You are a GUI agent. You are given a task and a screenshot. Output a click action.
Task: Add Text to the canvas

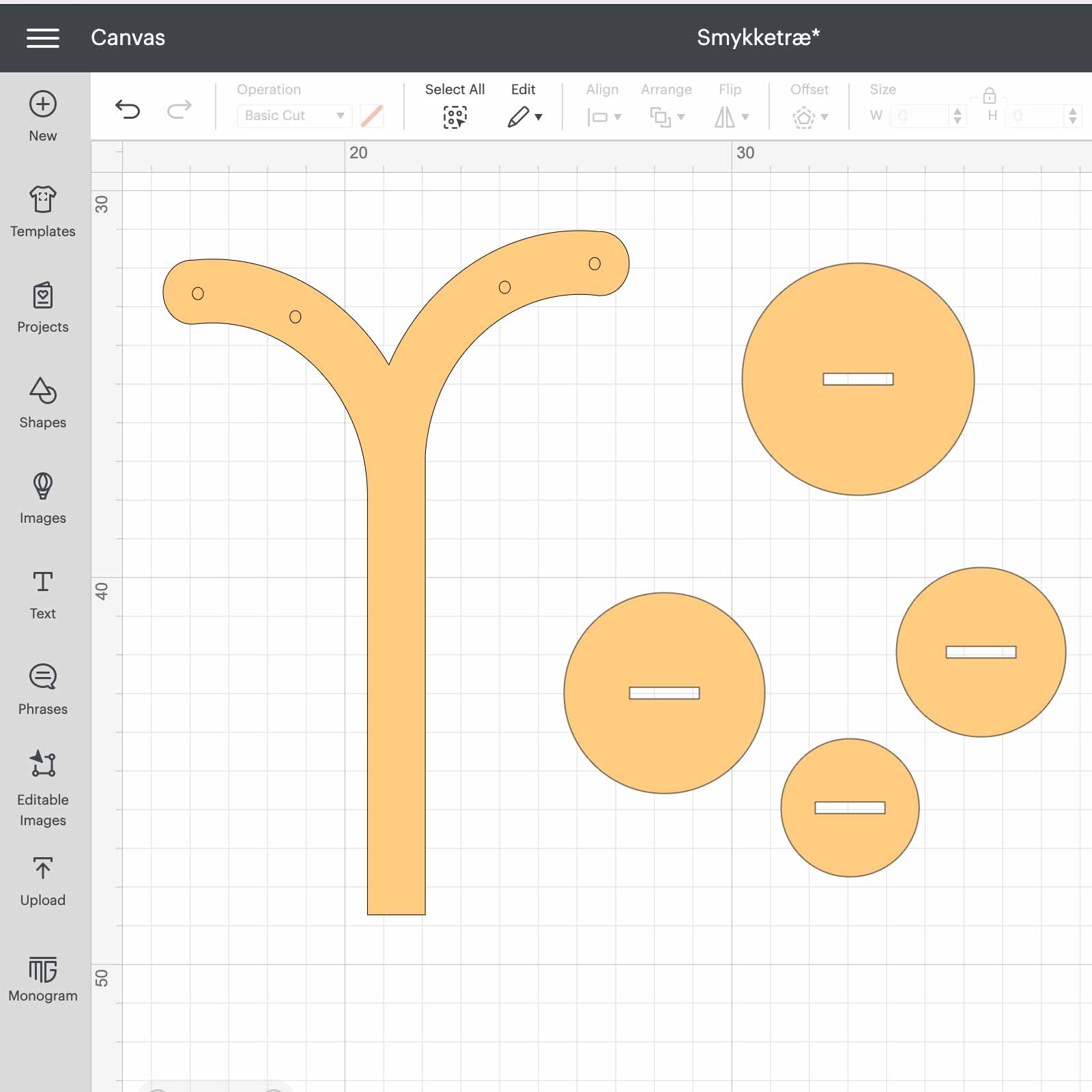[42, 594]
